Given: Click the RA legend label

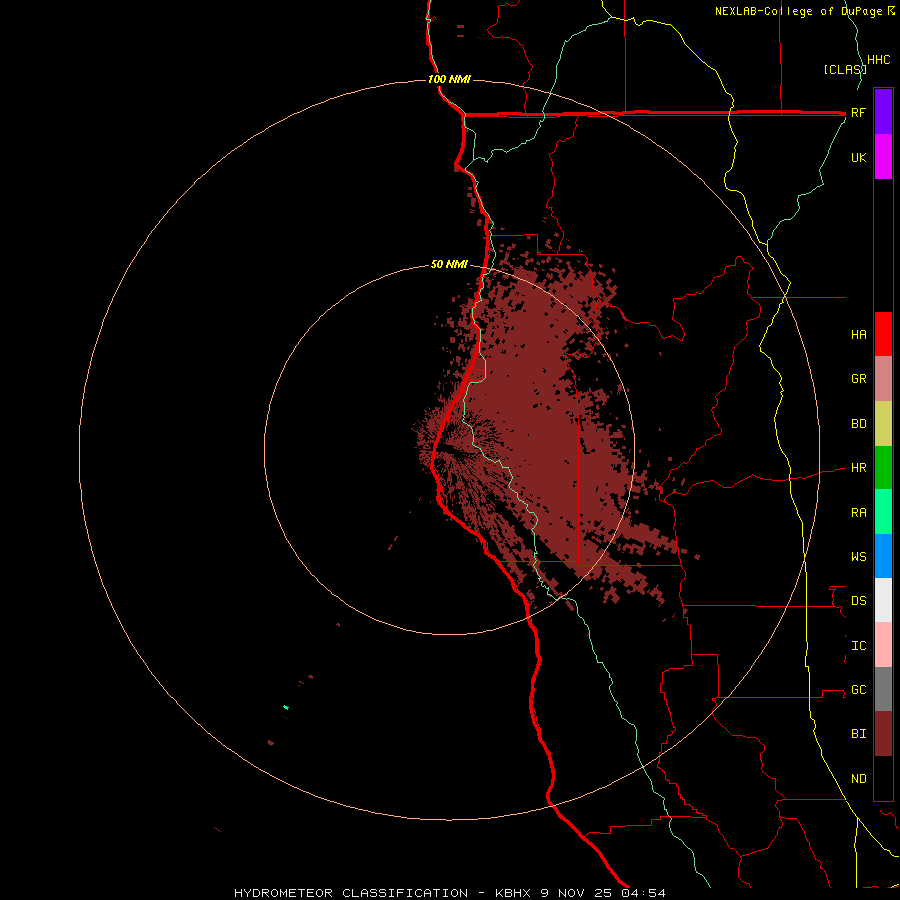Looking at the screenshot, I should 859,513.
